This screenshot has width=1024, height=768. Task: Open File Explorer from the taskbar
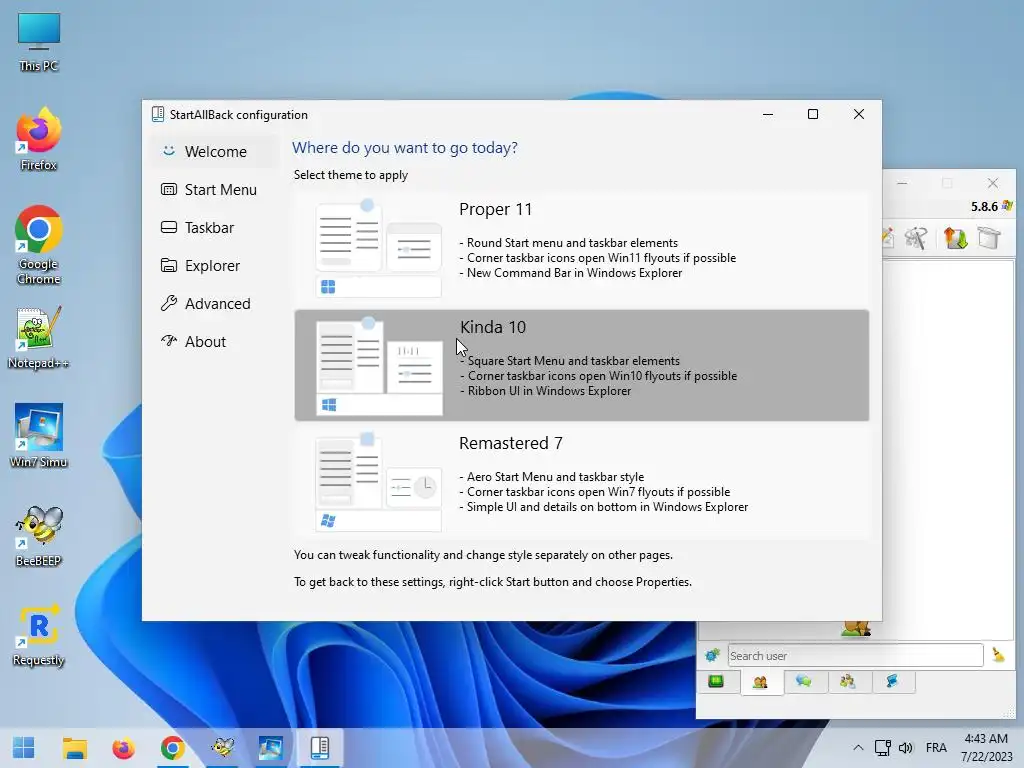coord(74,748)
